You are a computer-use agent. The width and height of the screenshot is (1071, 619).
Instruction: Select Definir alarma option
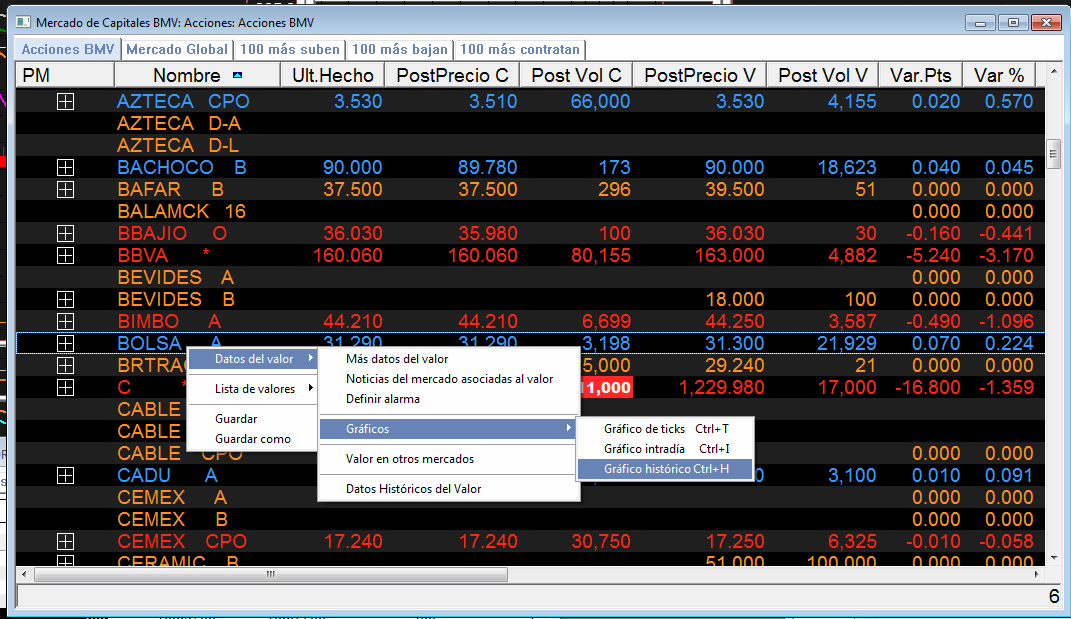382,398
